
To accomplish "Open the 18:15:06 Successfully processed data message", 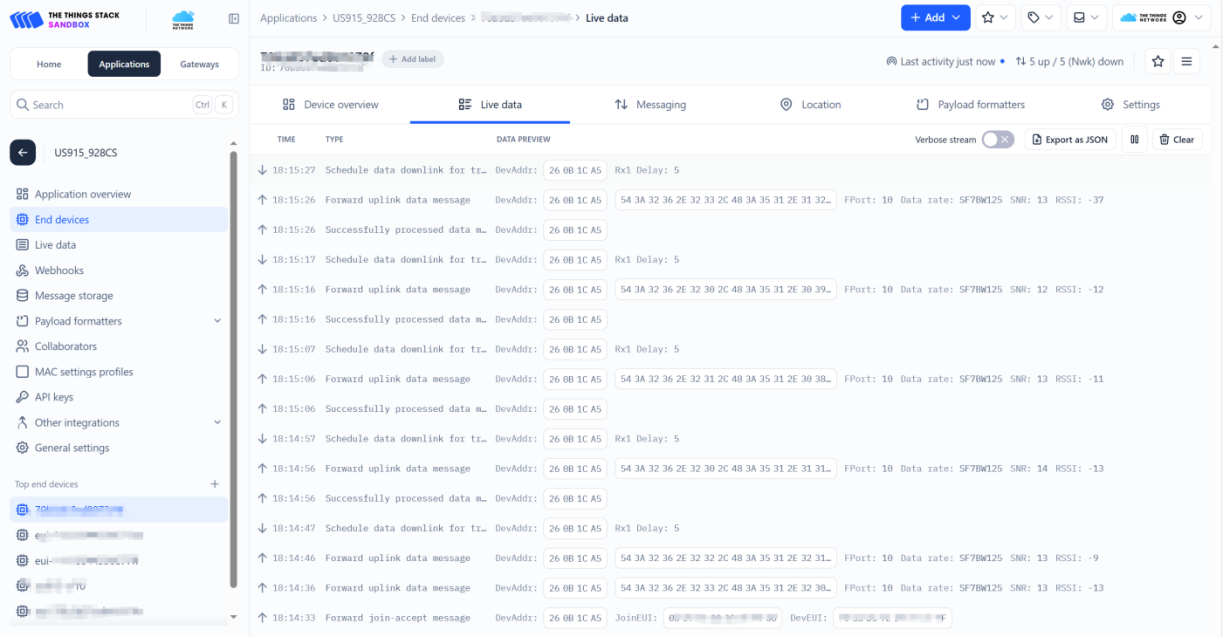I will point(730,409).
